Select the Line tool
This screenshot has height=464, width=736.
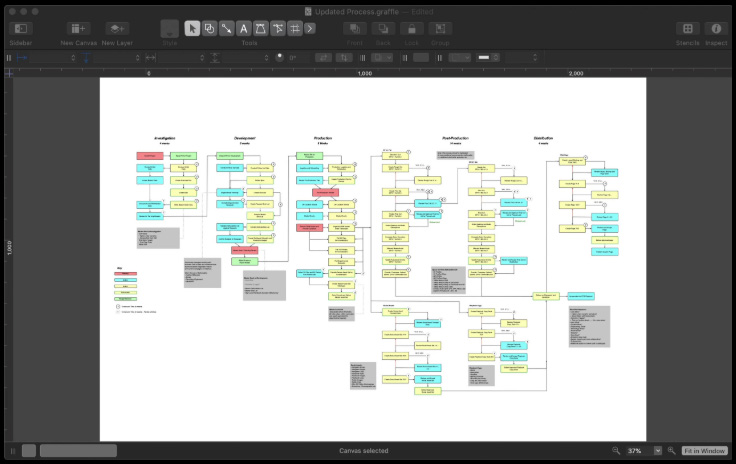(226, 29)
